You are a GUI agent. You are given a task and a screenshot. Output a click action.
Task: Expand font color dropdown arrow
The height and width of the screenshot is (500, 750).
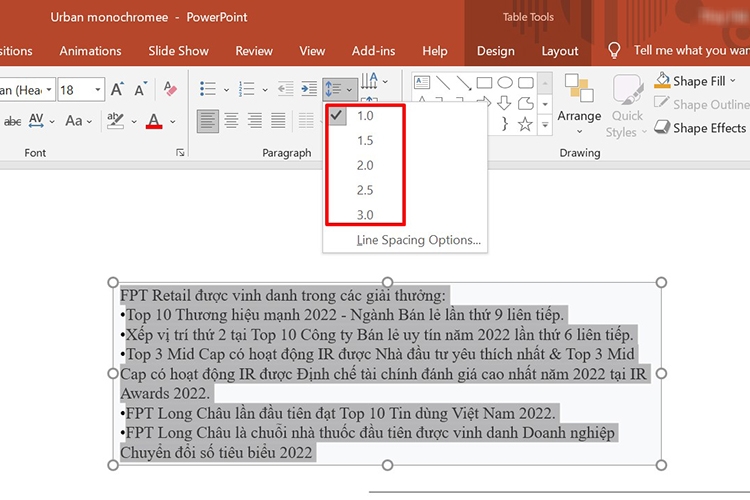[173, 122]
